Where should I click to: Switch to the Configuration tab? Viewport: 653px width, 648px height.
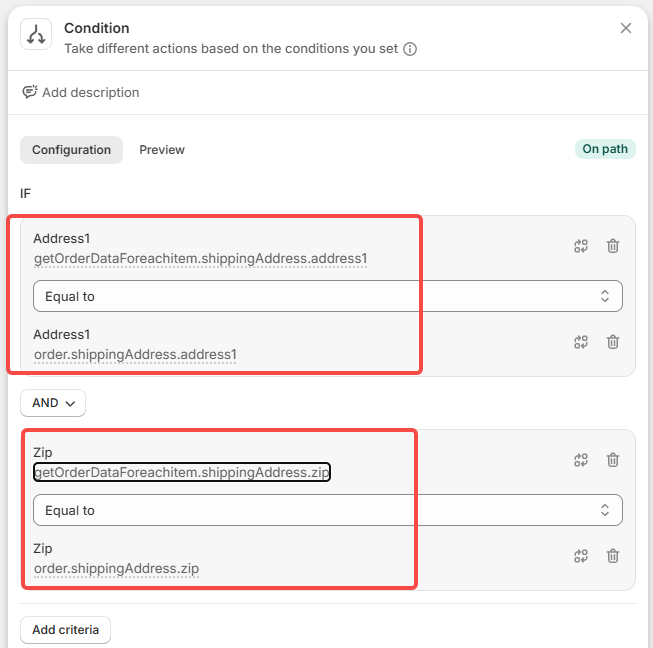[x=71, y=150]
